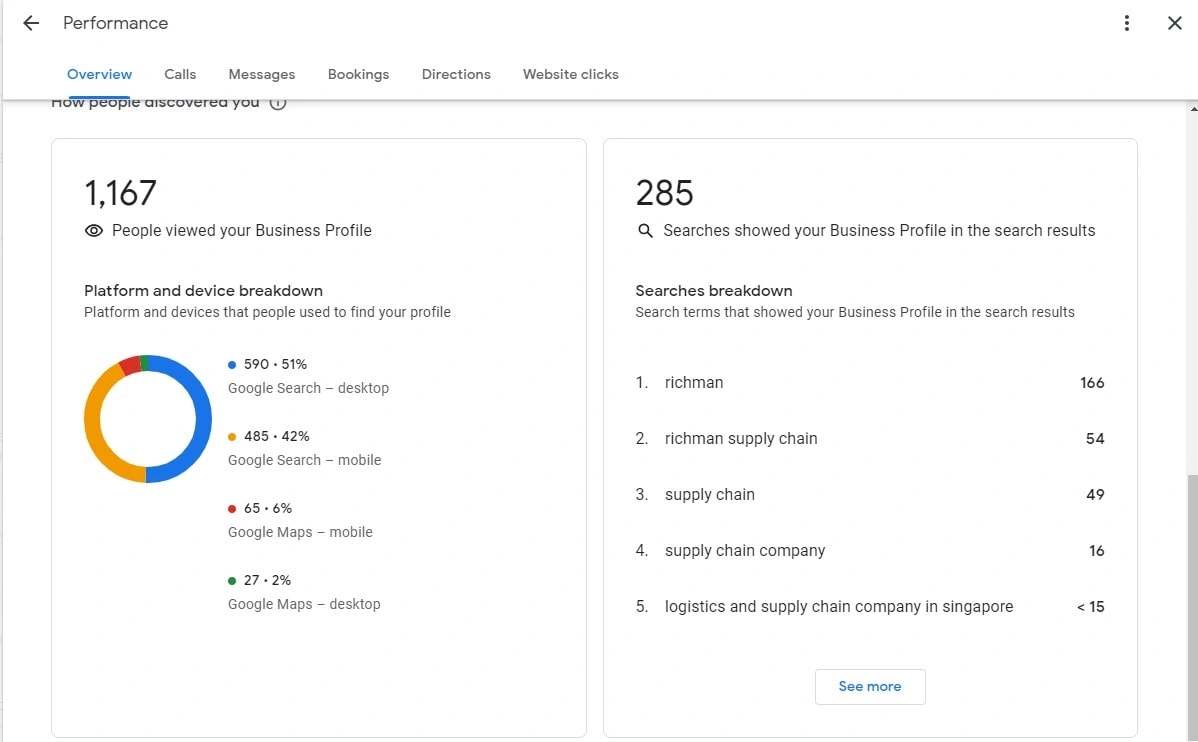
Task: Click the back arrow icon
Action: pyautogui.click(x=31, y=23)
